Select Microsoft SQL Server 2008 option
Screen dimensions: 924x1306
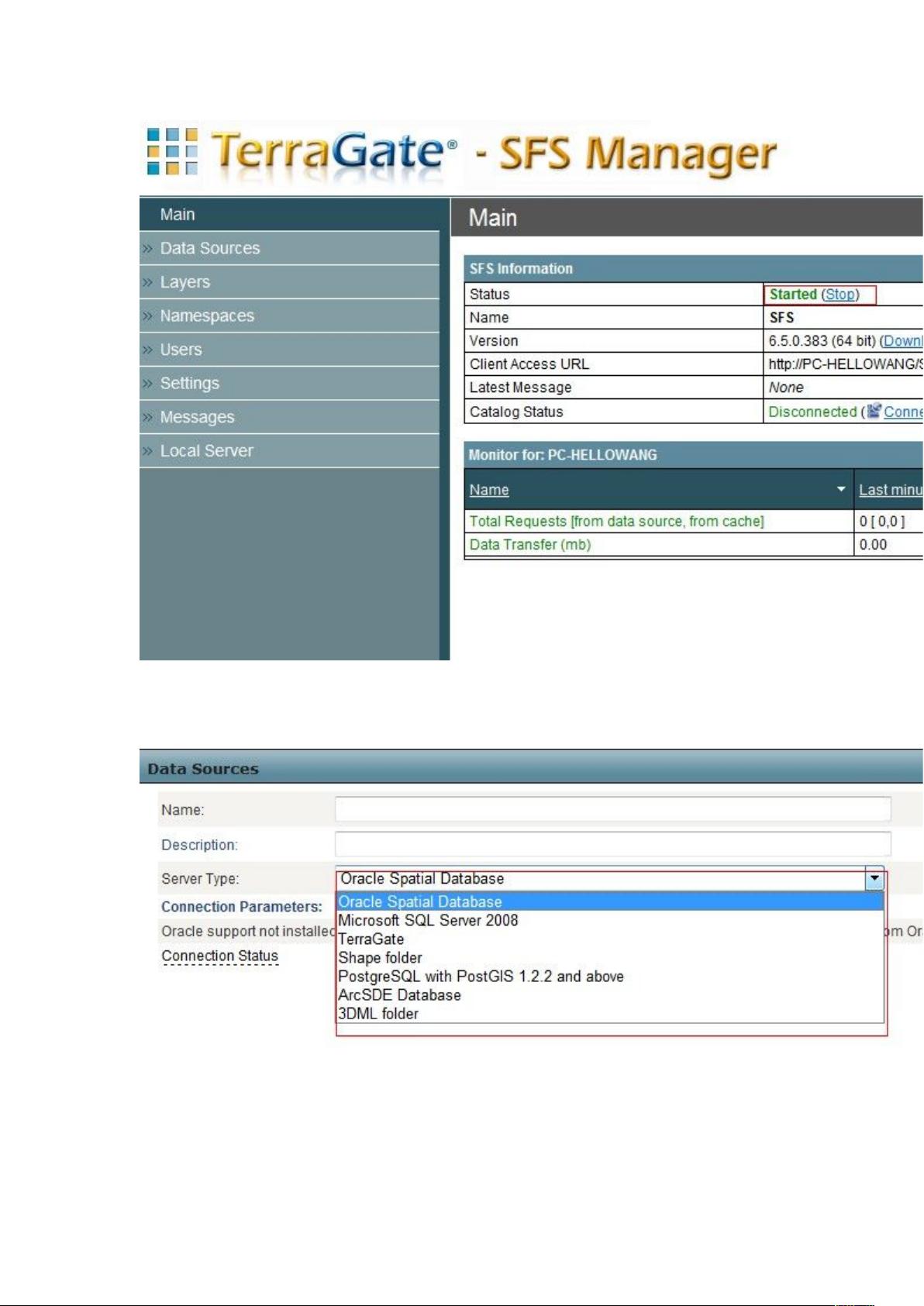pos(610,921)
